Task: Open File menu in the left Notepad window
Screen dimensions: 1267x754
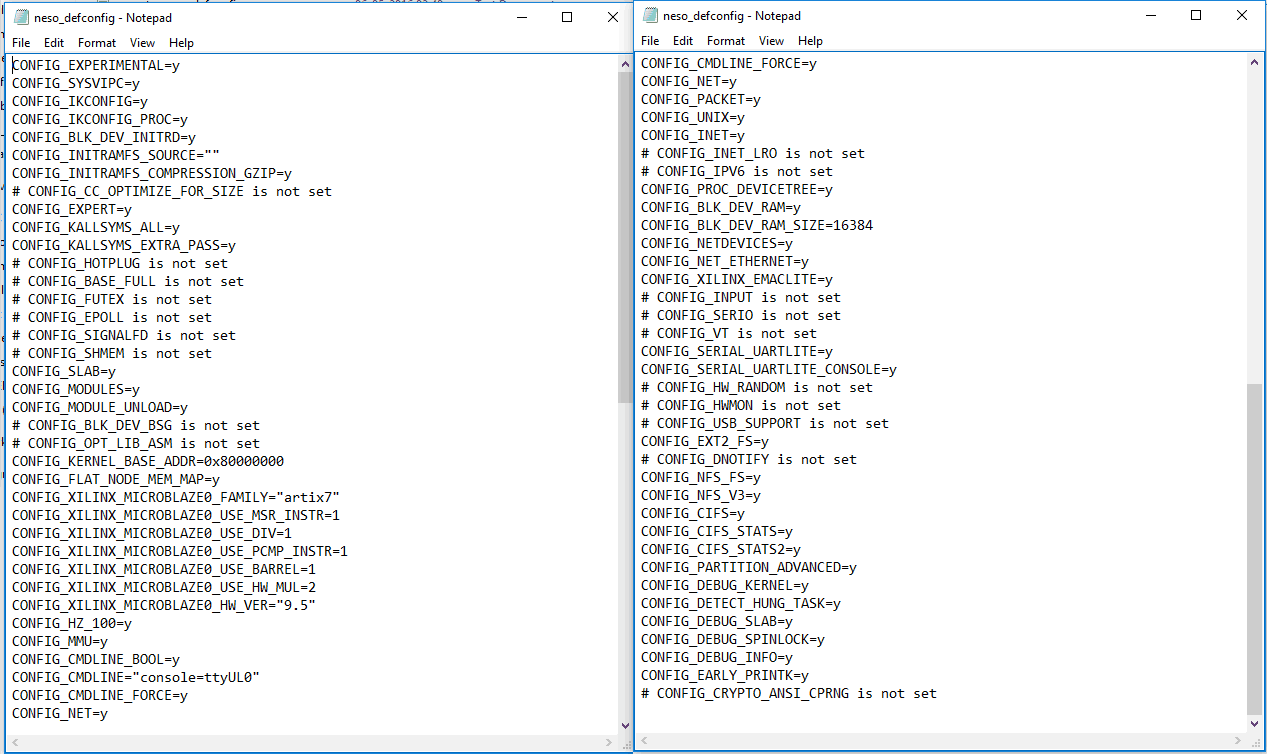Action: tap(21, 43)
